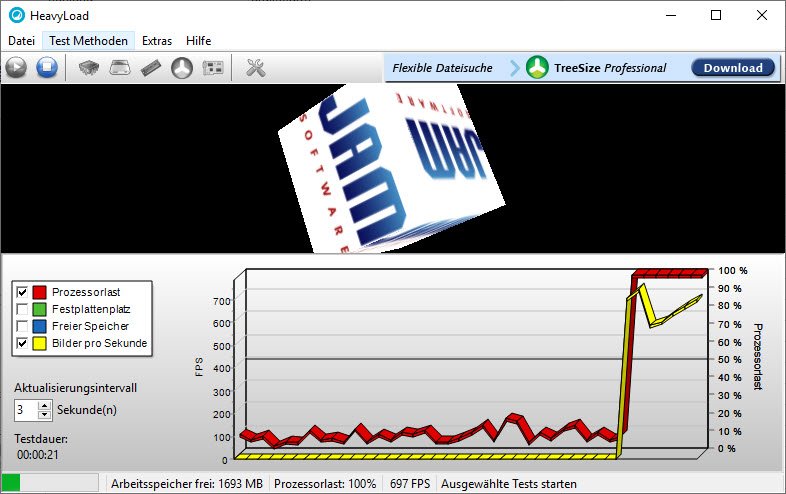This screenshot has width=786, height=494.
Task: Toggle the CPU stress test chip icon
Action: (89, 67)
